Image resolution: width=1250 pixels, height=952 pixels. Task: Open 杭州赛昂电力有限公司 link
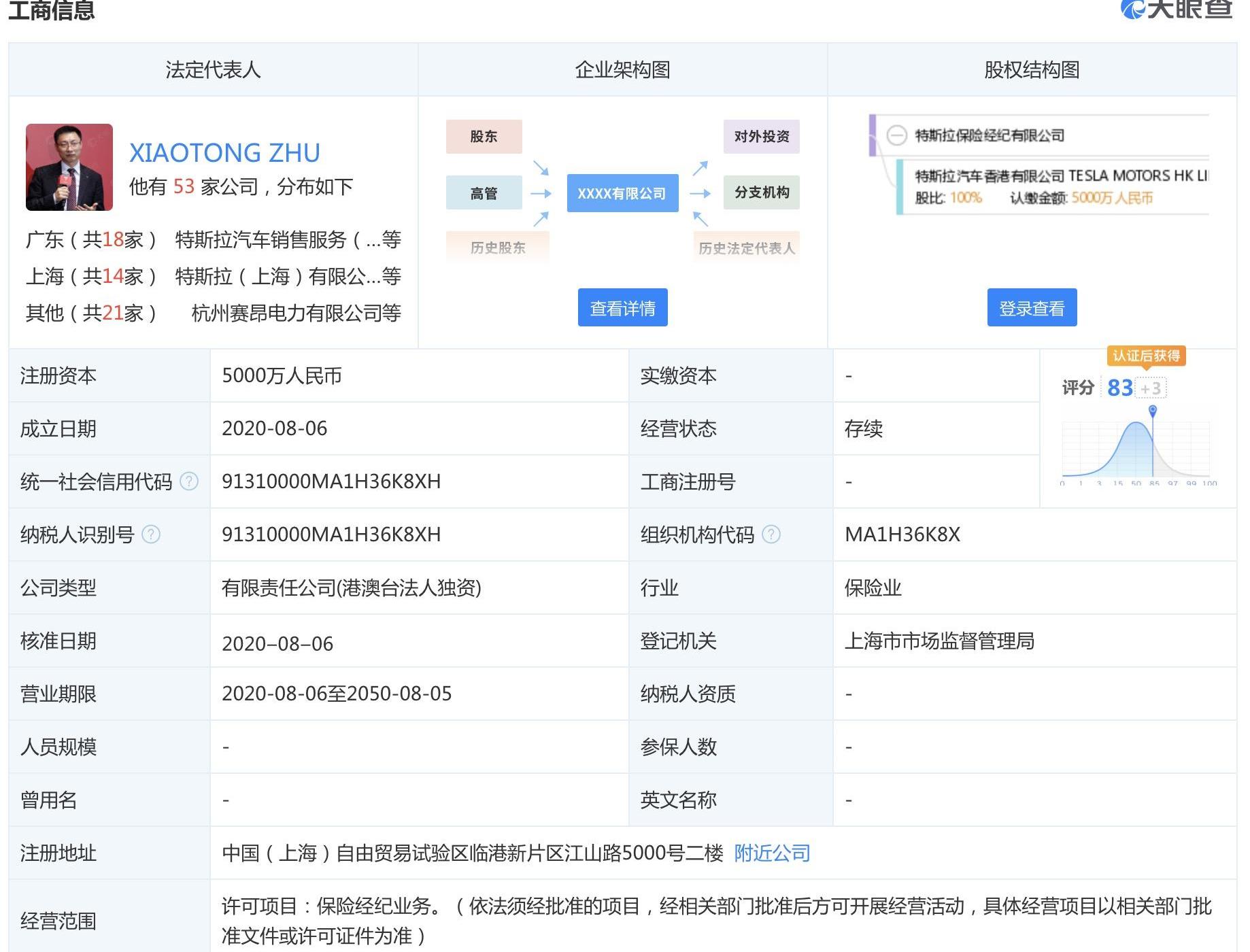pos(297,313)
